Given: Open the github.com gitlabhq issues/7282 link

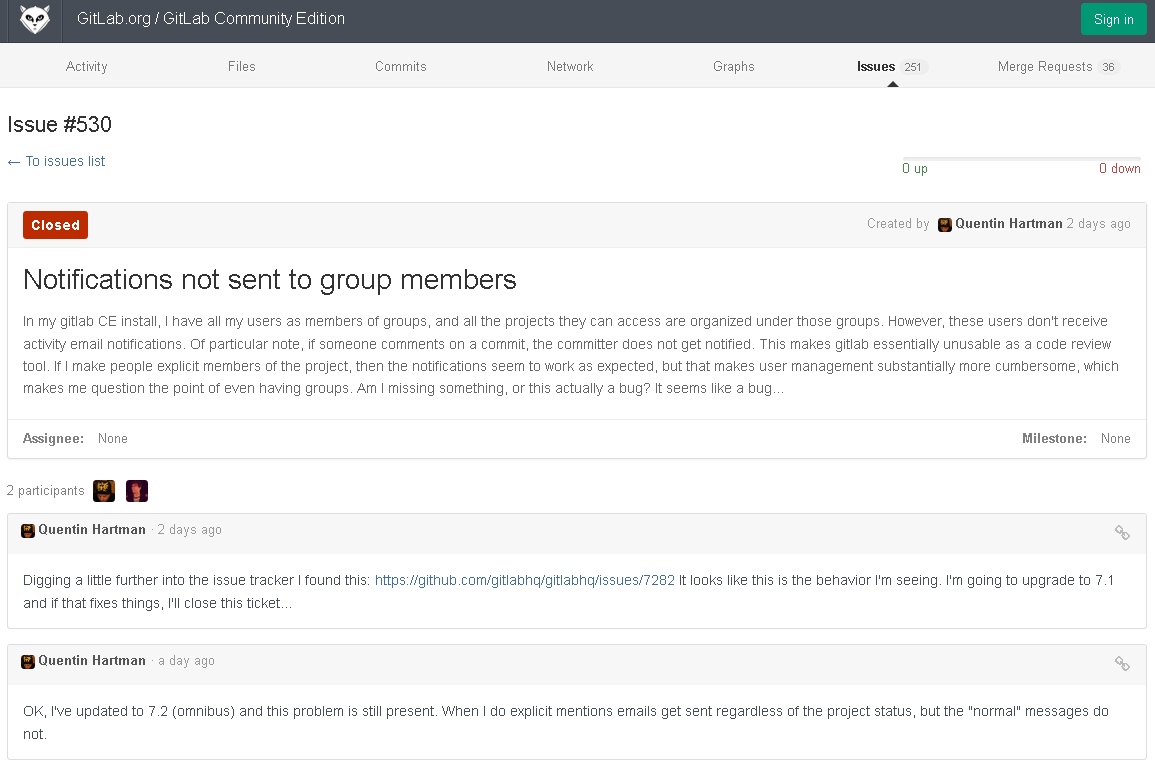Looking at the screenshot, I should click(x=524, y=581).
